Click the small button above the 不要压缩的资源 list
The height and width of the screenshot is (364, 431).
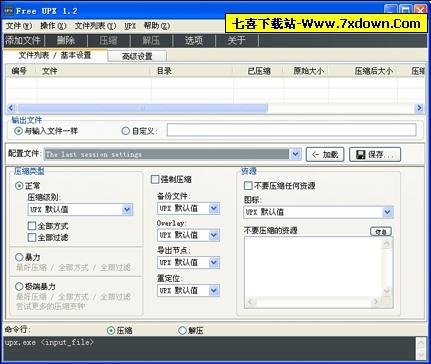click(x=381, y=231)
